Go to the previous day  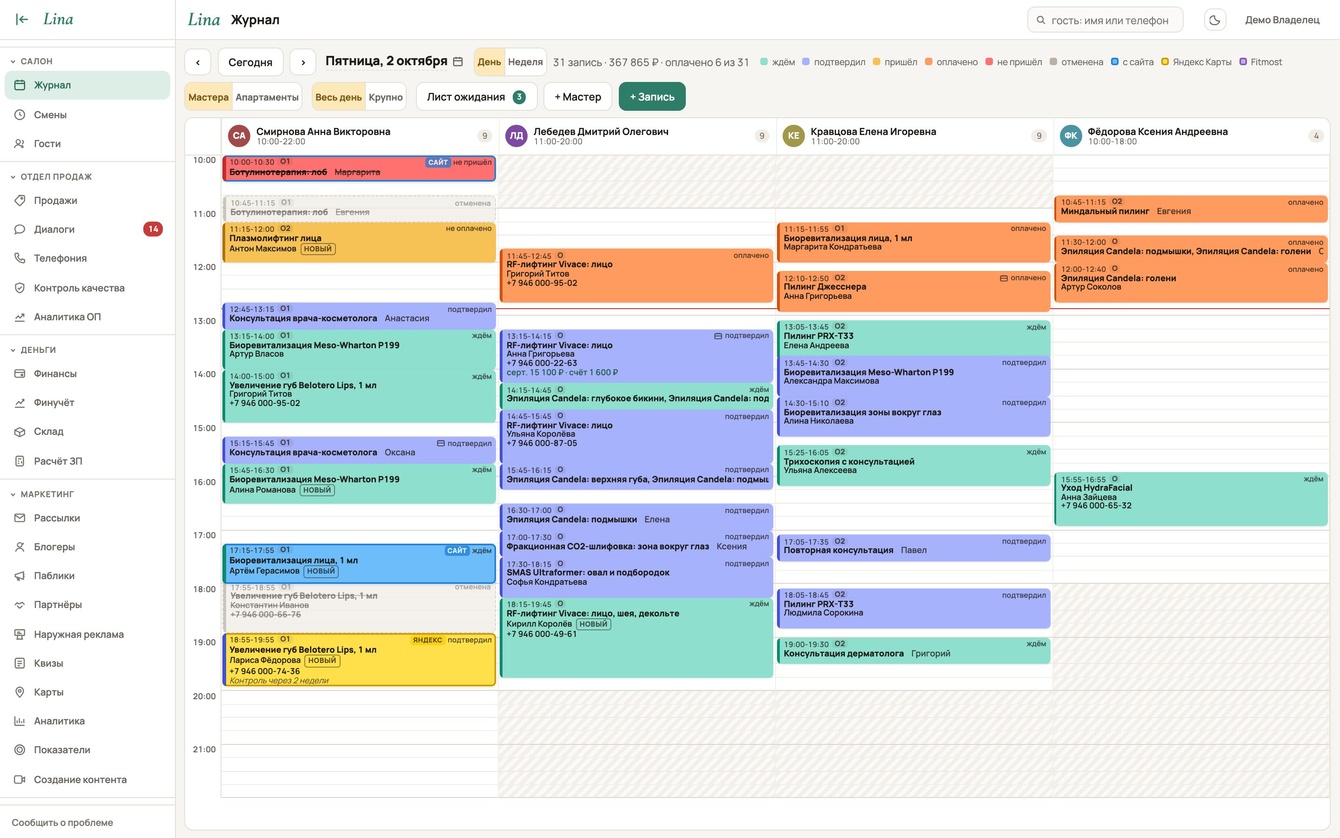click(x=198, y=62)
